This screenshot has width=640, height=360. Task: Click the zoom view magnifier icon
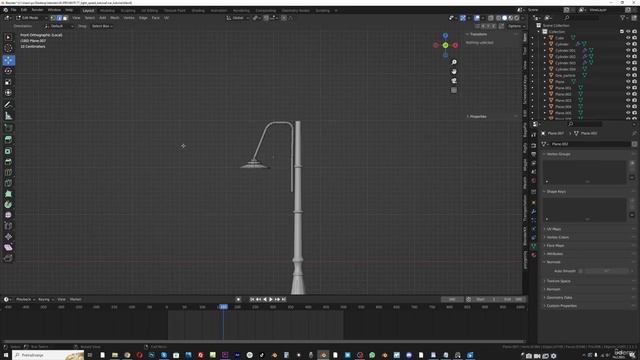[x=454, y=62]
